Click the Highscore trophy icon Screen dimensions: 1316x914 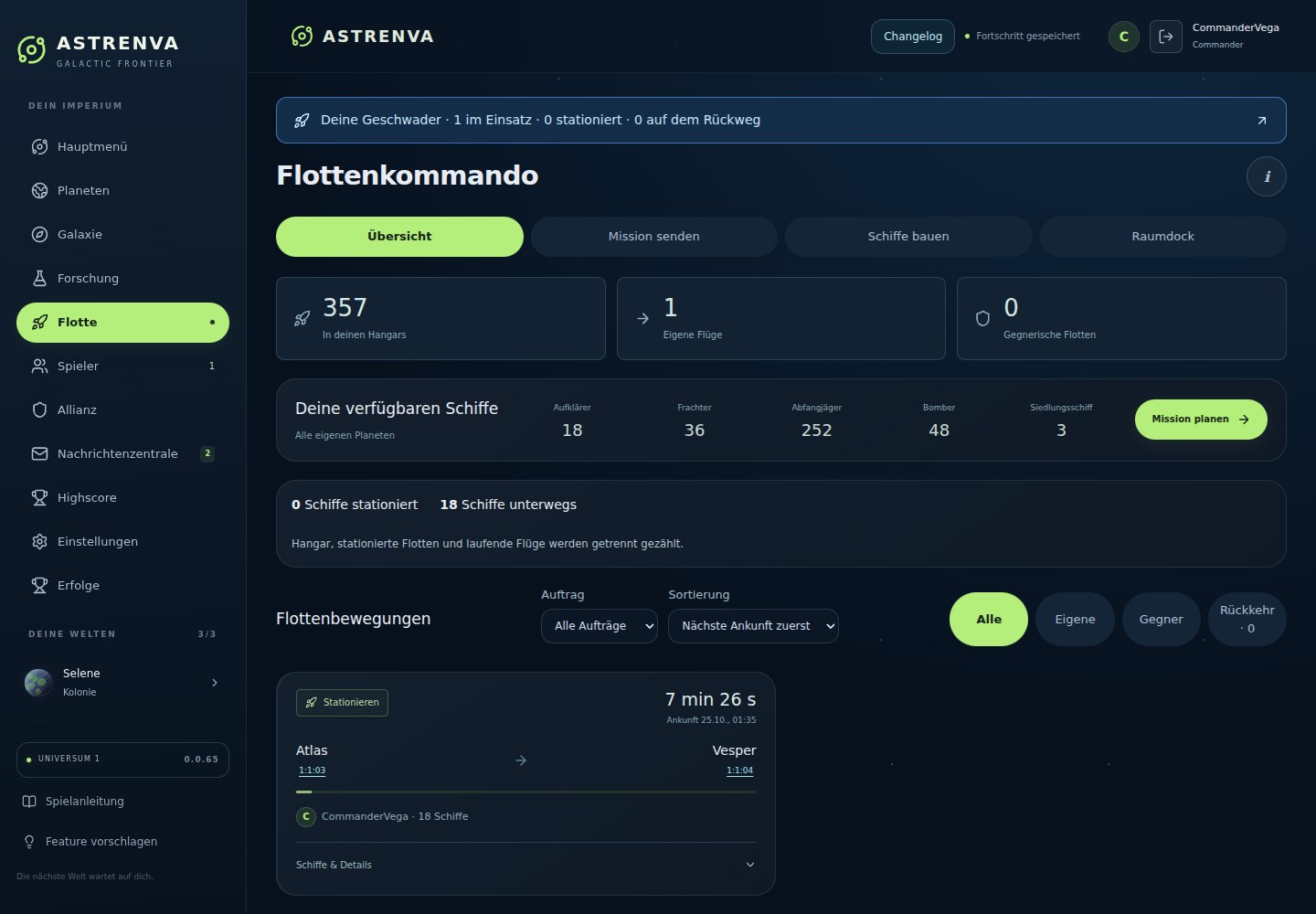(x=39, y=497)
